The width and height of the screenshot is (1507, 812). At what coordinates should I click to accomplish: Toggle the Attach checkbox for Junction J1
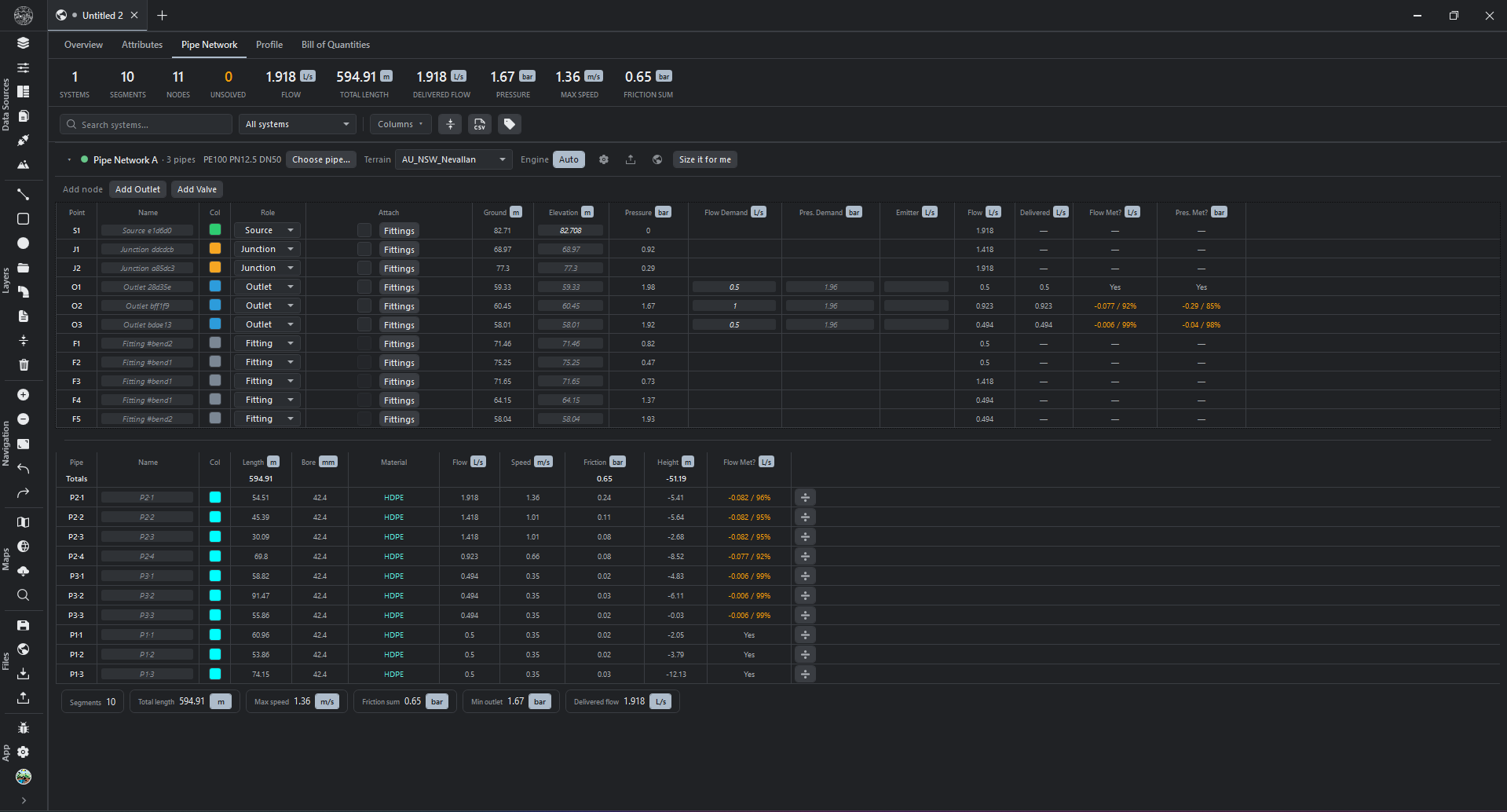(x=364, y=249)
